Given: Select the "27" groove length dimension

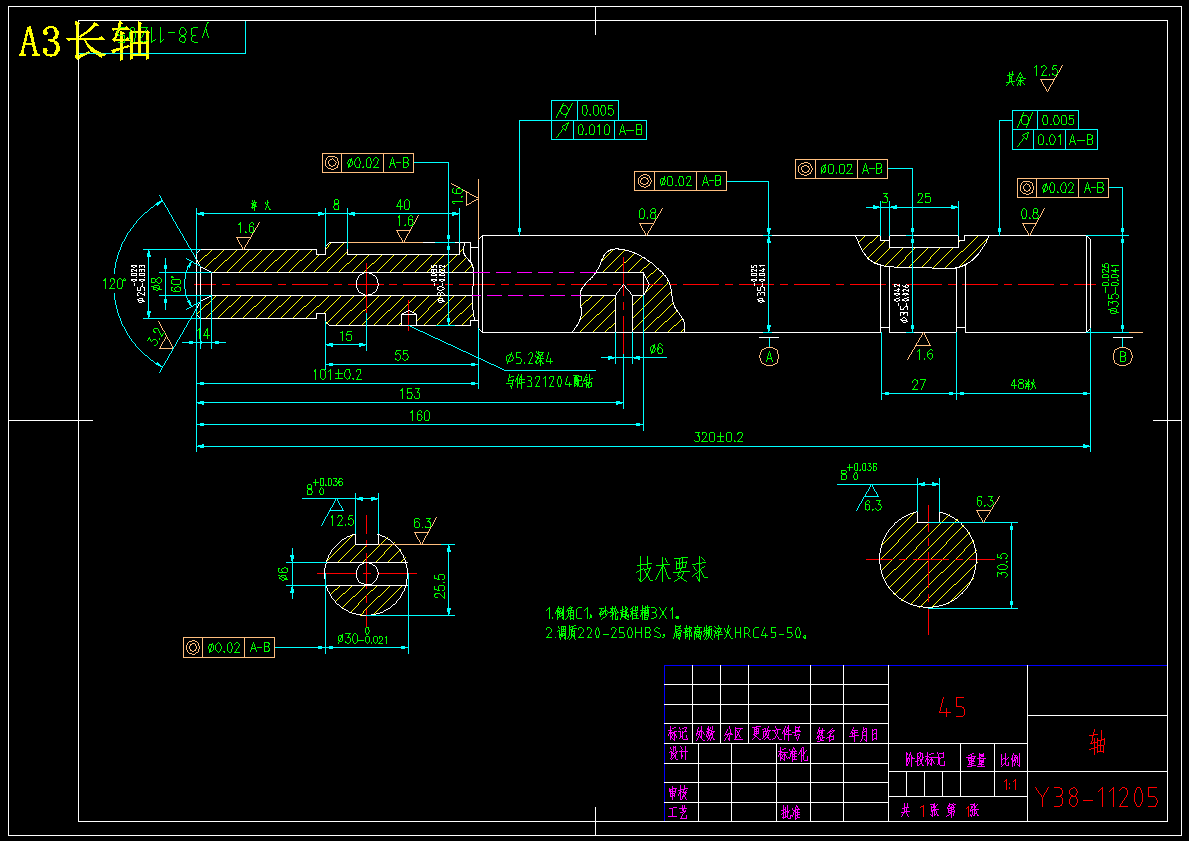Looking at the screenshot, I should 918,385.
